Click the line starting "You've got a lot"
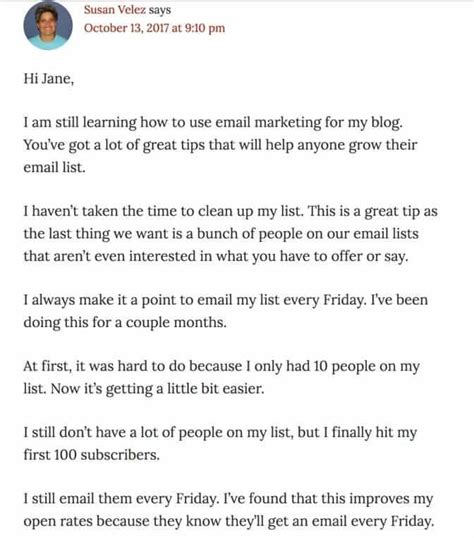The width and height of the screenshot is (474, 538). pos(220,145)
